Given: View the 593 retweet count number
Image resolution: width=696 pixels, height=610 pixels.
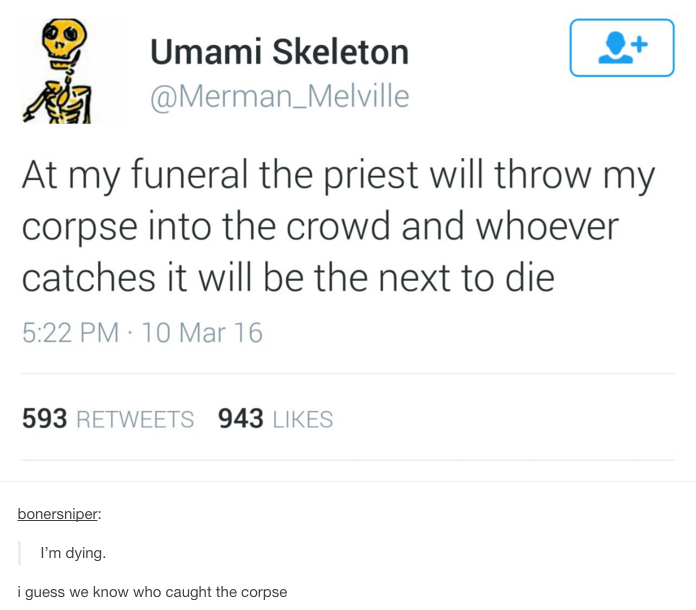Looking at the screenshot, I should point(44,419).
